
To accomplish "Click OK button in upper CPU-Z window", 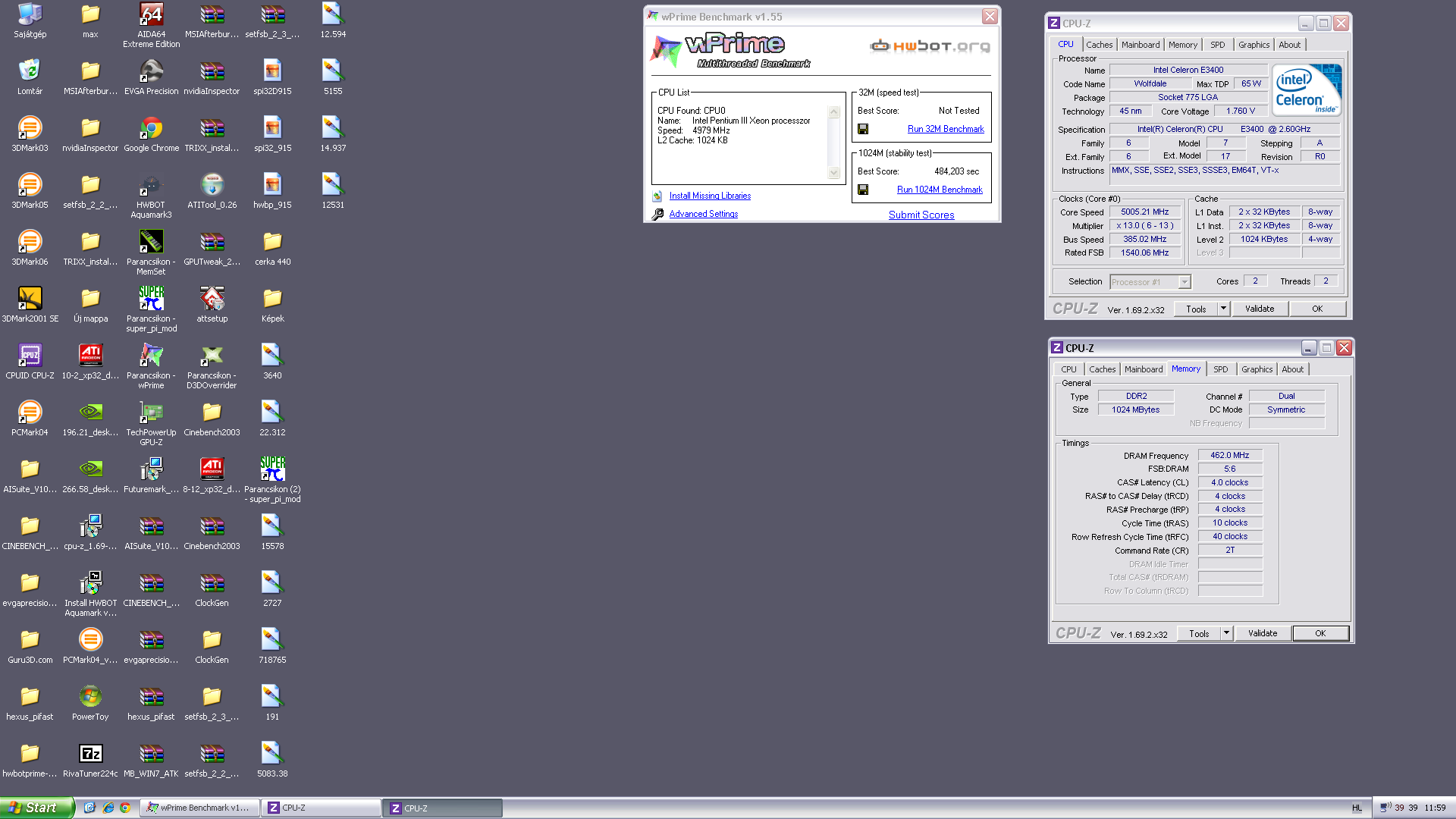I will tap(1317, 309).
